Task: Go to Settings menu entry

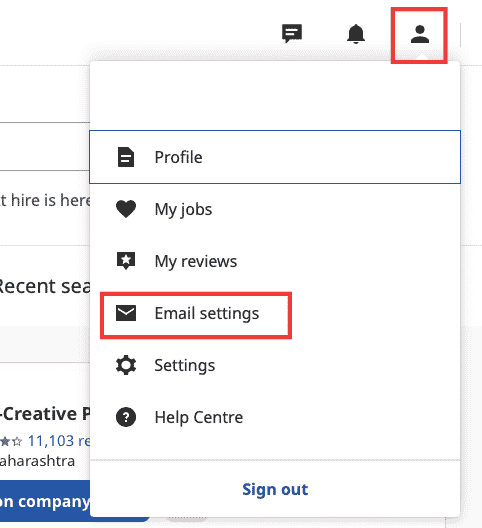Action: click(x=275, y=365)
